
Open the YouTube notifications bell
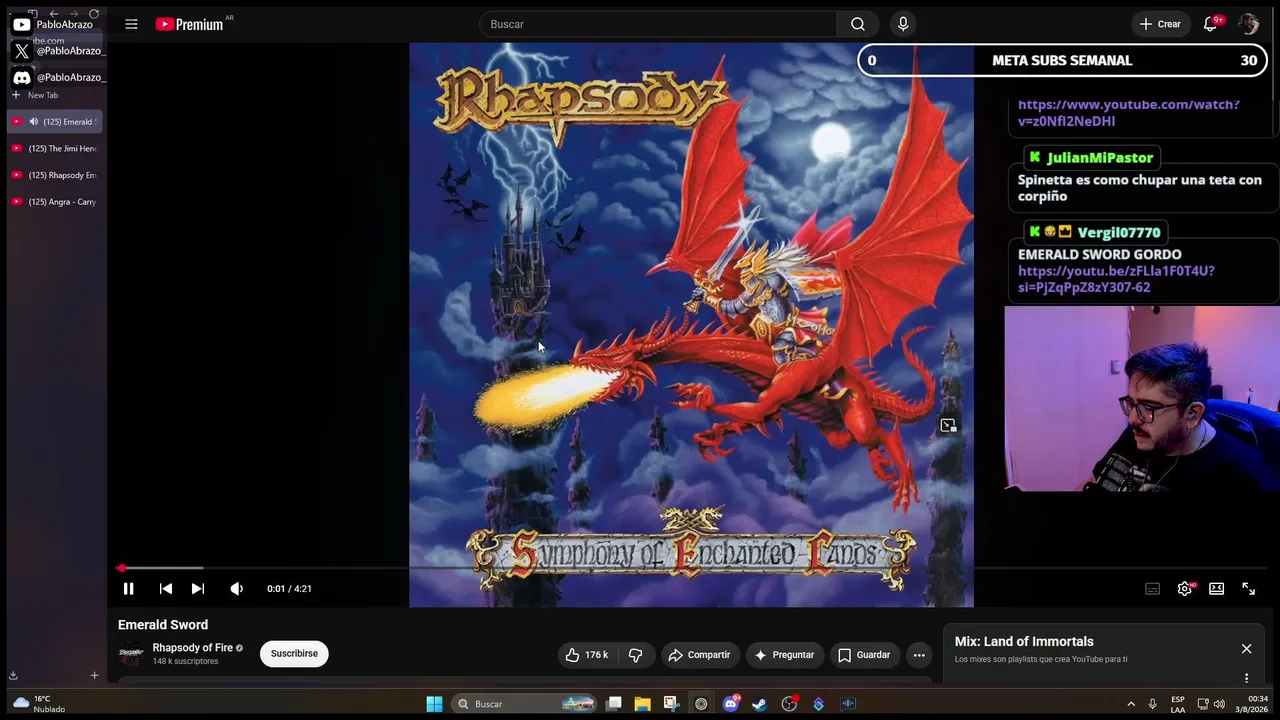click(1211, 24)
